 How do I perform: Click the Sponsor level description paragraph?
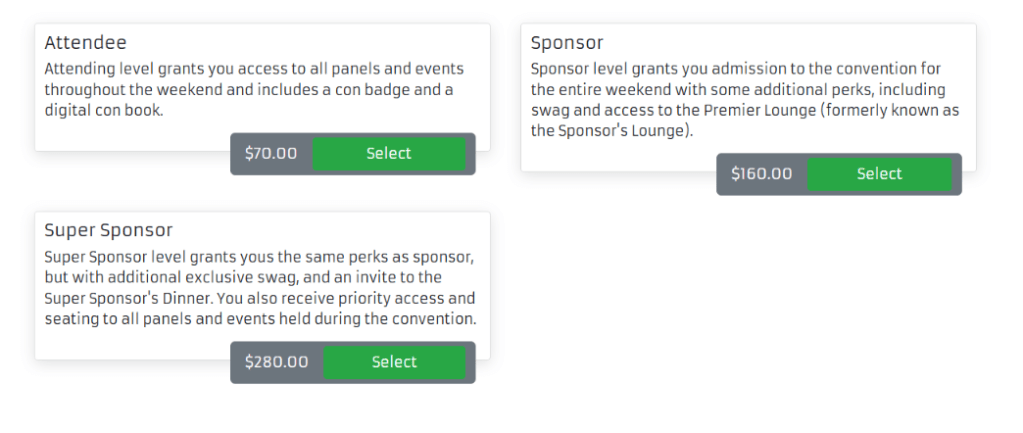[x=745, y=100]
